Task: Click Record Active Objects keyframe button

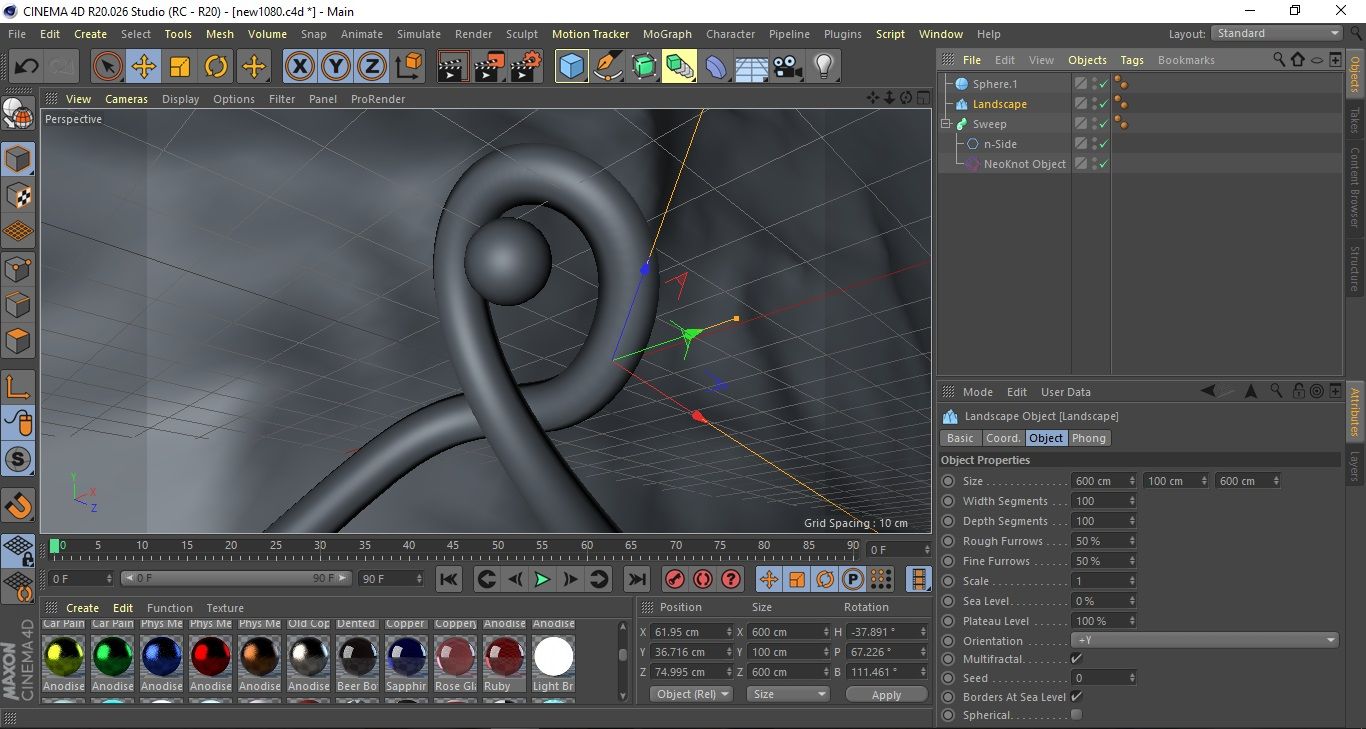Action: (675, 579)
